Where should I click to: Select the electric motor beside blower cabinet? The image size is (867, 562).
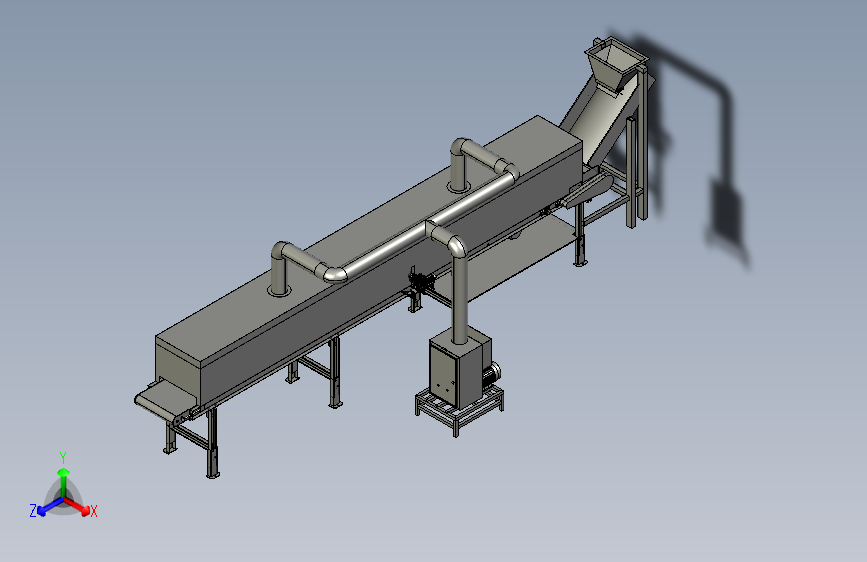[491, 375]
